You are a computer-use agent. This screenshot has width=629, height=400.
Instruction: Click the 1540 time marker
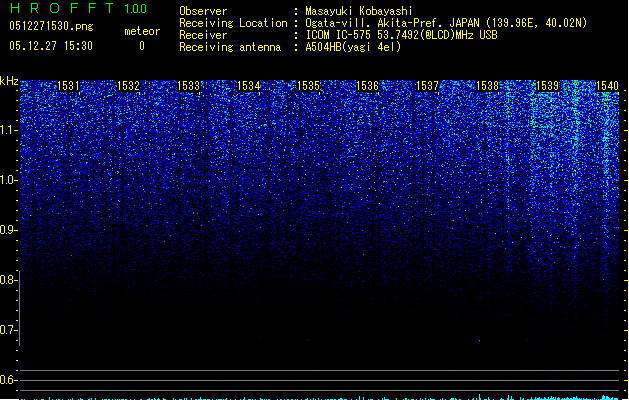(x=607, y=86)
